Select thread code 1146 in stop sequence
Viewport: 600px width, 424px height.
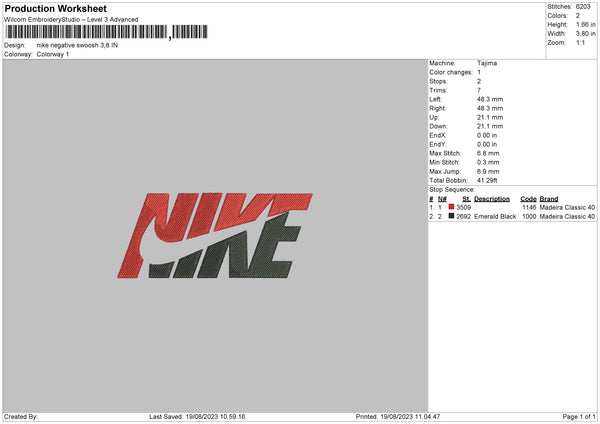pos(529,207)
